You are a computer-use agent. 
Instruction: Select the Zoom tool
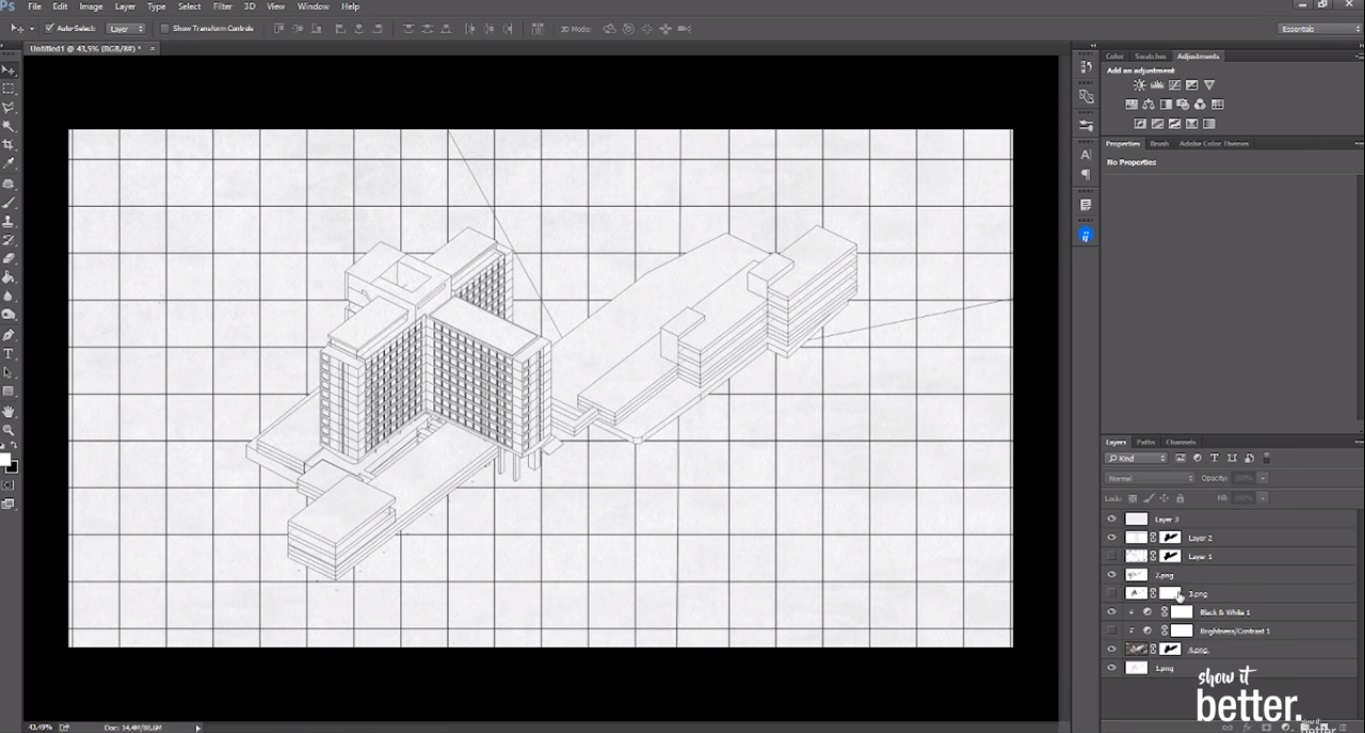point(10,429)
